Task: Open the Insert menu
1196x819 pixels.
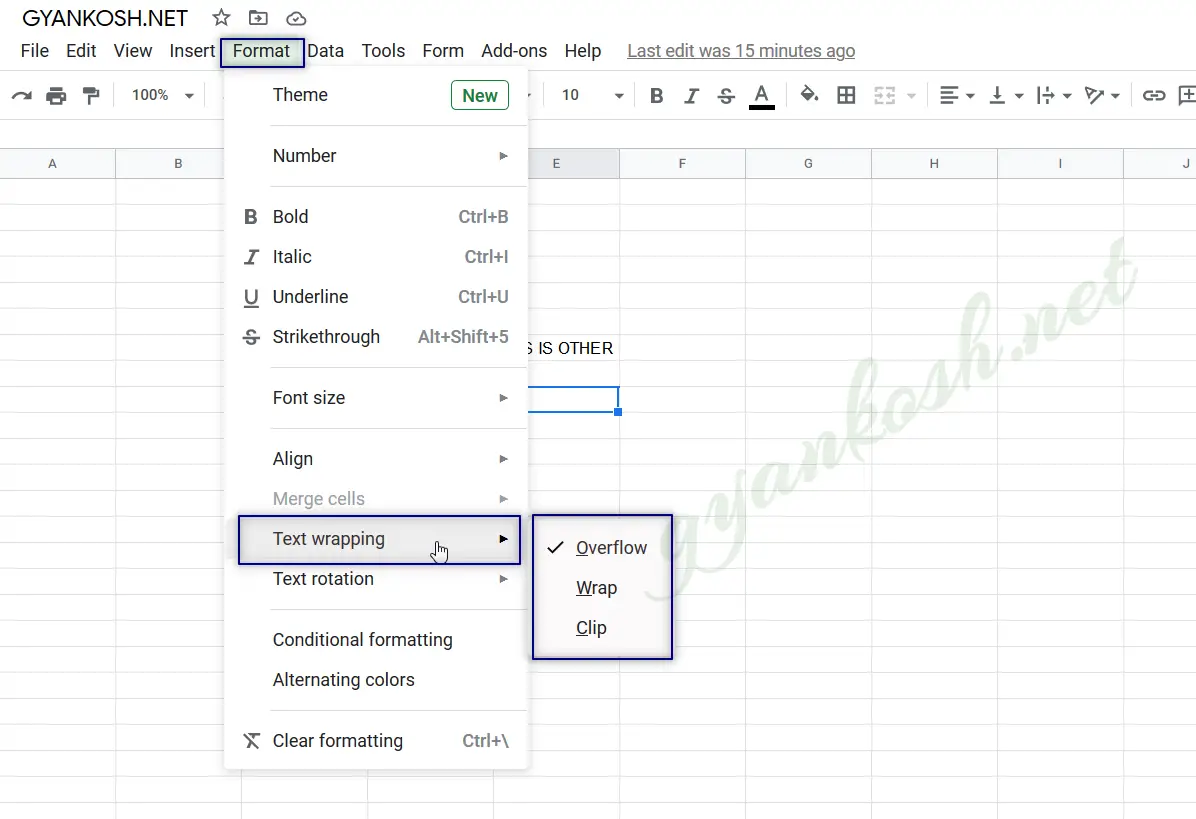Action: (192, 51)
